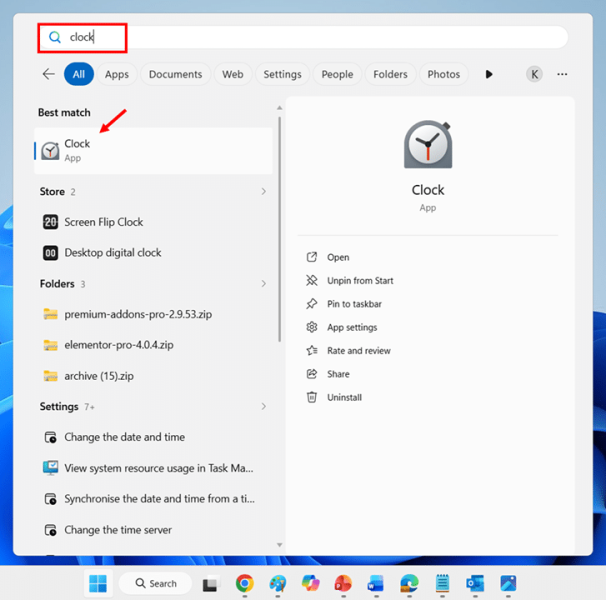Image resolution: width=606 pixels, height=600 pixels.
Task: Click Synchronise the date and time text
Action: pyautogui.click(x=160, y=499)
